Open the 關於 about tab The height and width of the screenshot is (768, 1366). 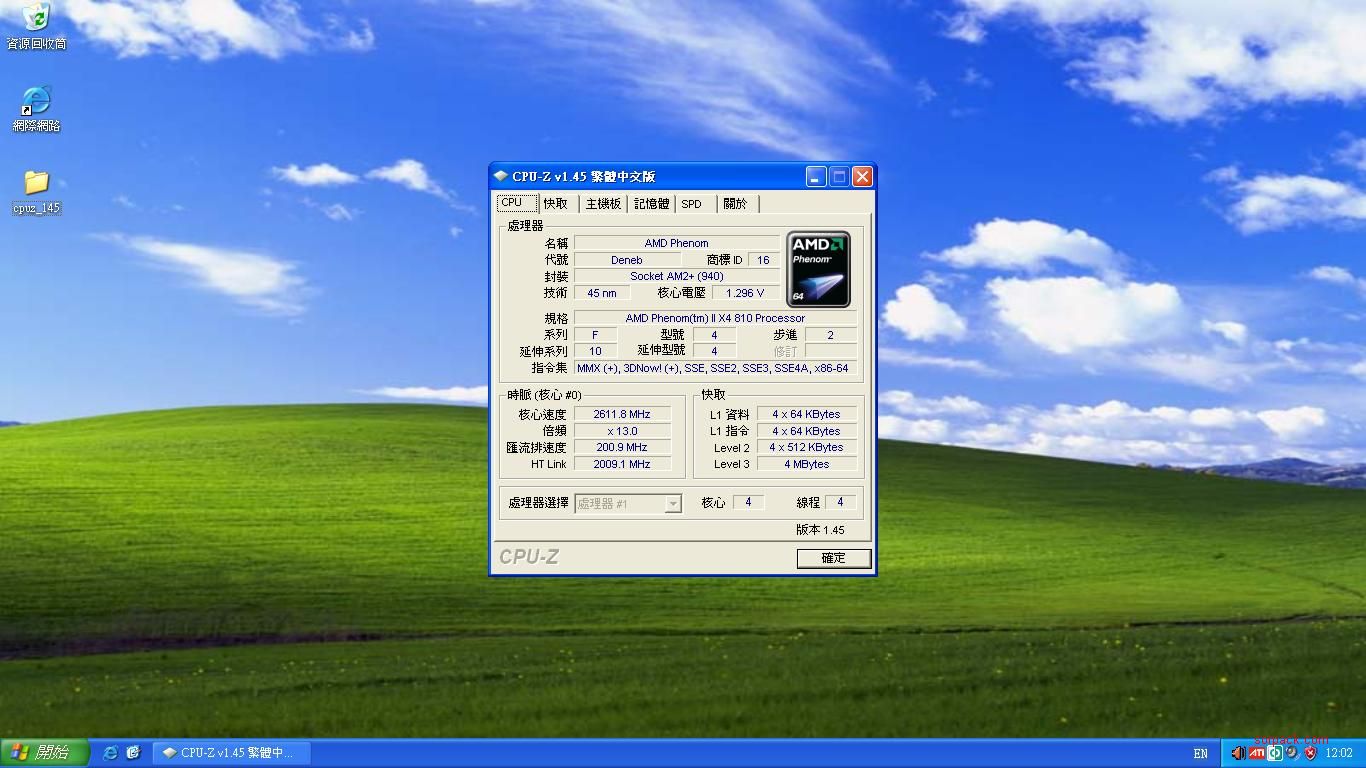735,204
